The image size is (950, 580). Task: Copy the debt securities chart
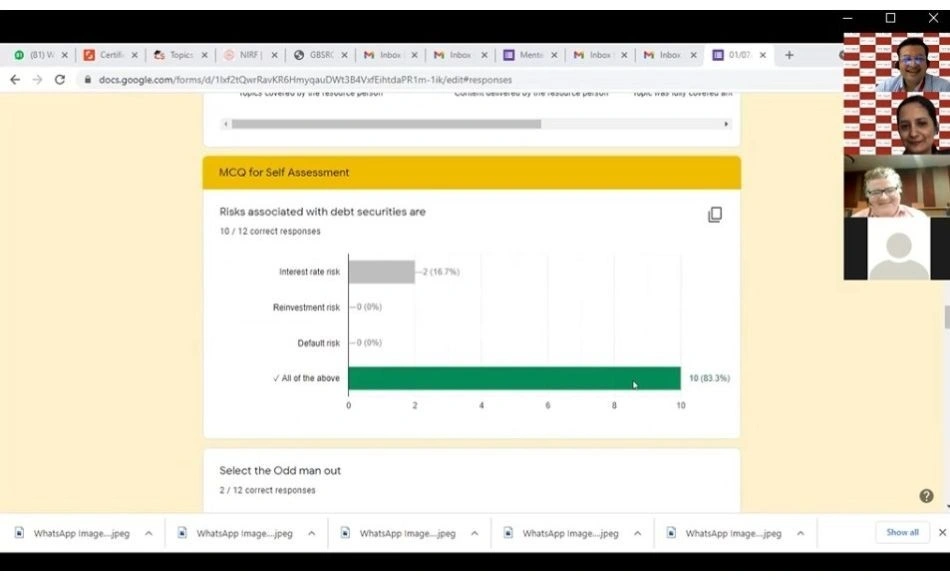715,215
